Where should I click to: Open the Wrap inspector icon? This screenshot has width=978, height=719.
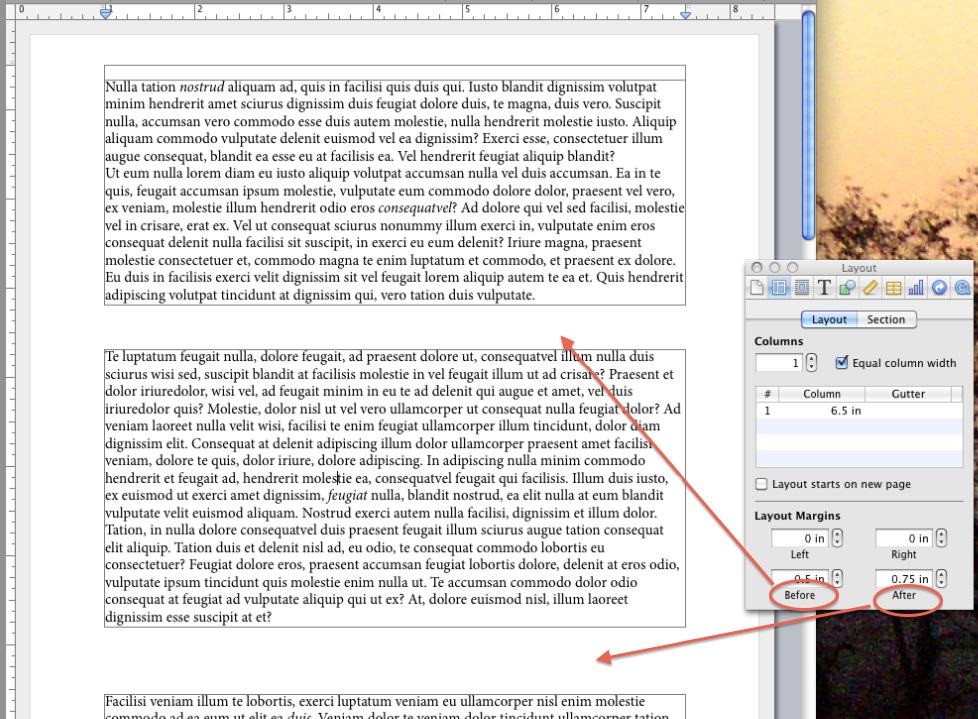pos(802,287)
